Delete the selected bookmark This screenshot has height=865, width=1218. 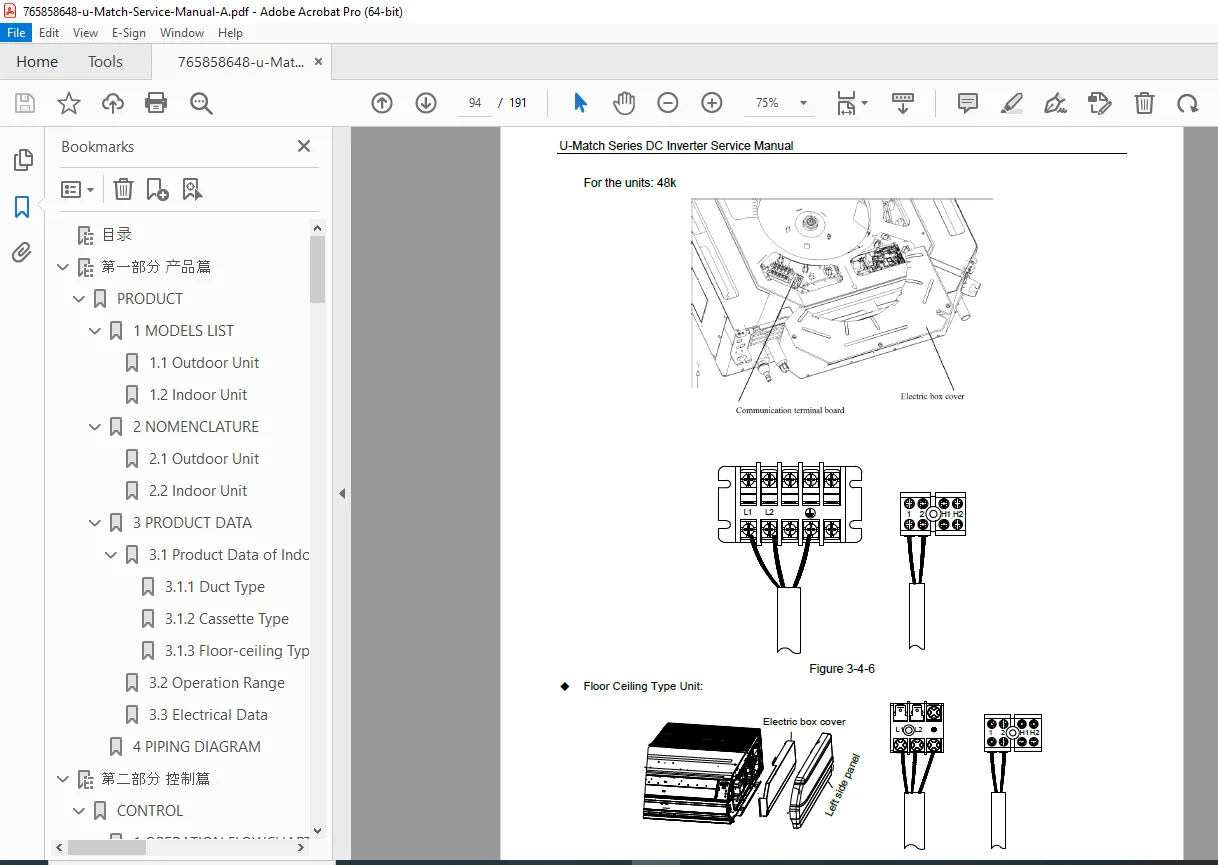(x=123, y=189)
